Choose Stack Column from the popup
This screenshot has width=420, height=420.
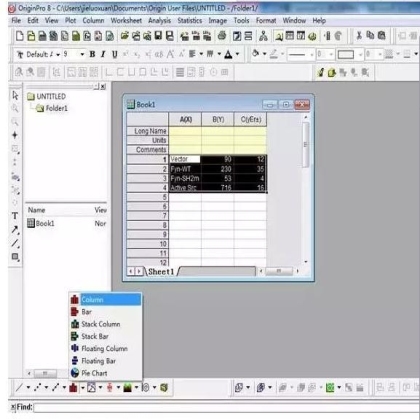click(x=105, y=324)
